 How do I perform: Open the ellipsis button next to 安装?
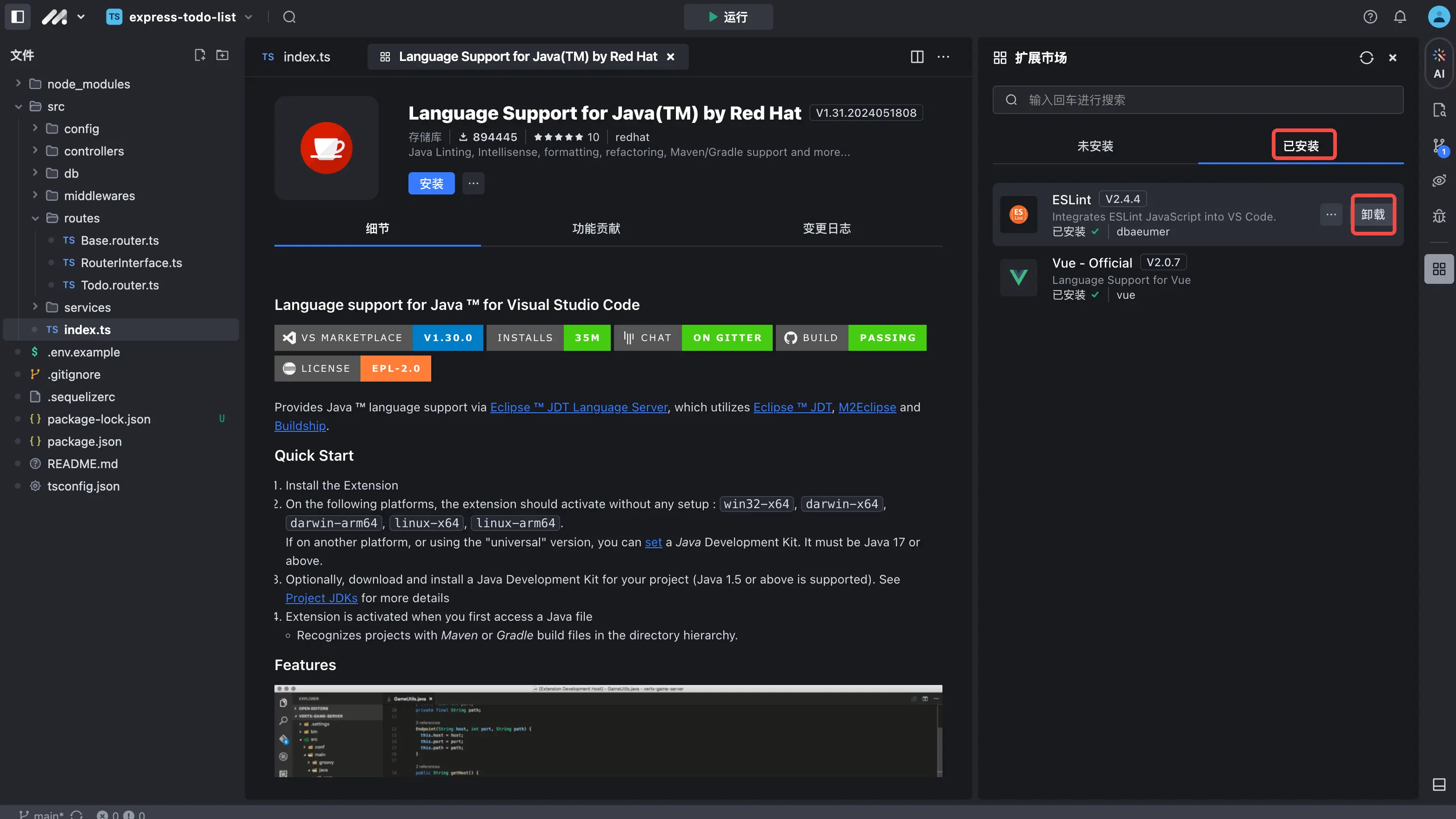(x=473, y=183)
